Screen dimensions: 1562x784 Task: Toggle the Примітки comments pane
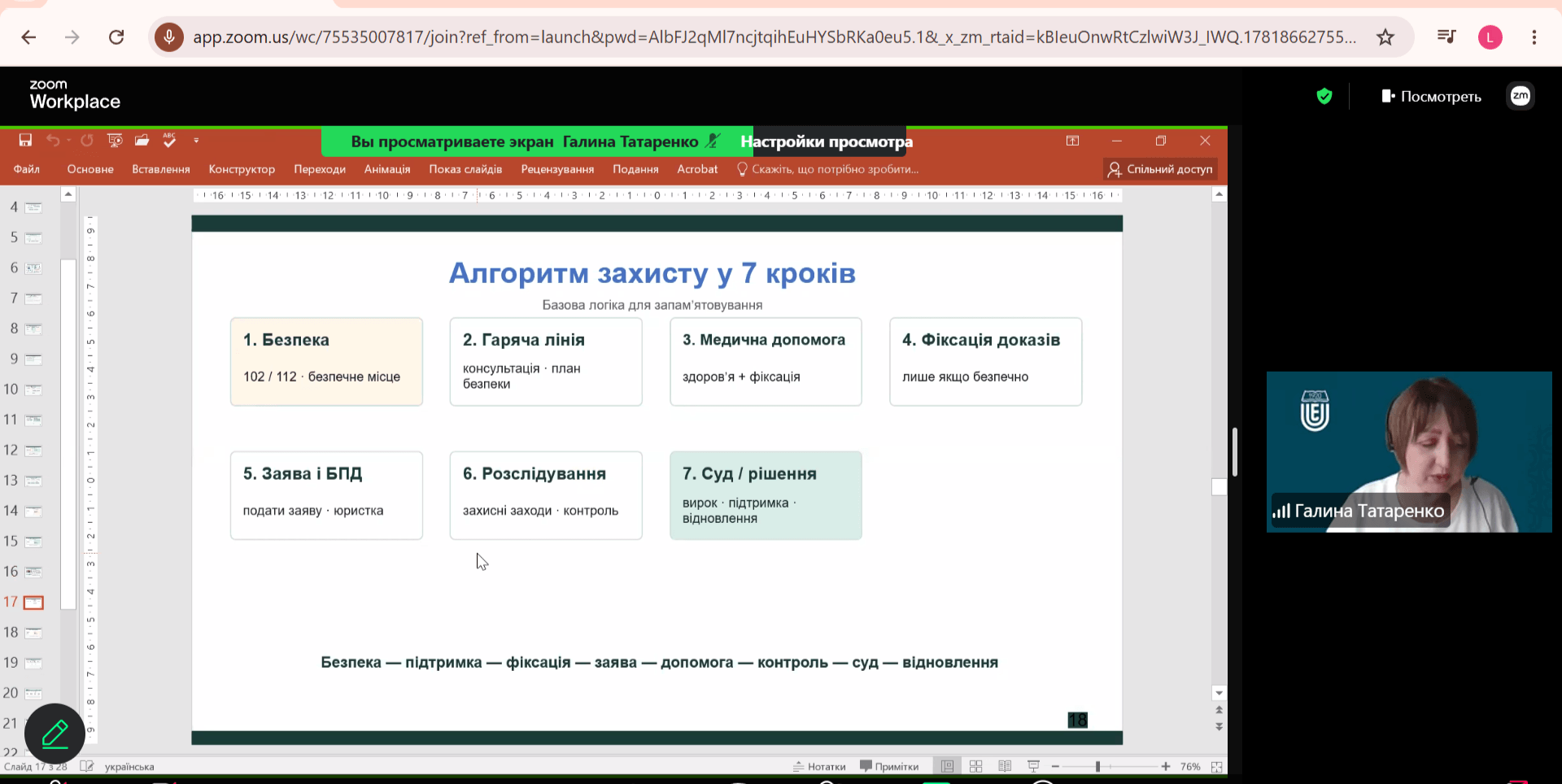(889, 766)
